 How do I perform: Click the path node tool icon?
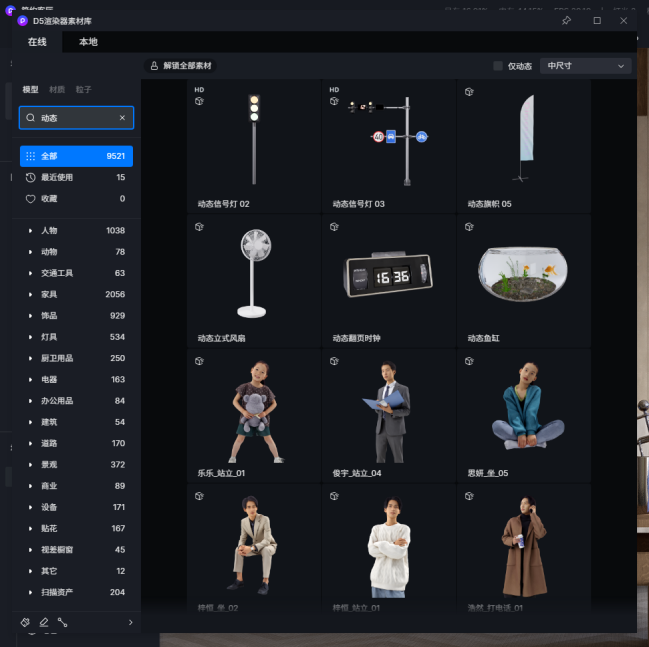click(62, 622)
